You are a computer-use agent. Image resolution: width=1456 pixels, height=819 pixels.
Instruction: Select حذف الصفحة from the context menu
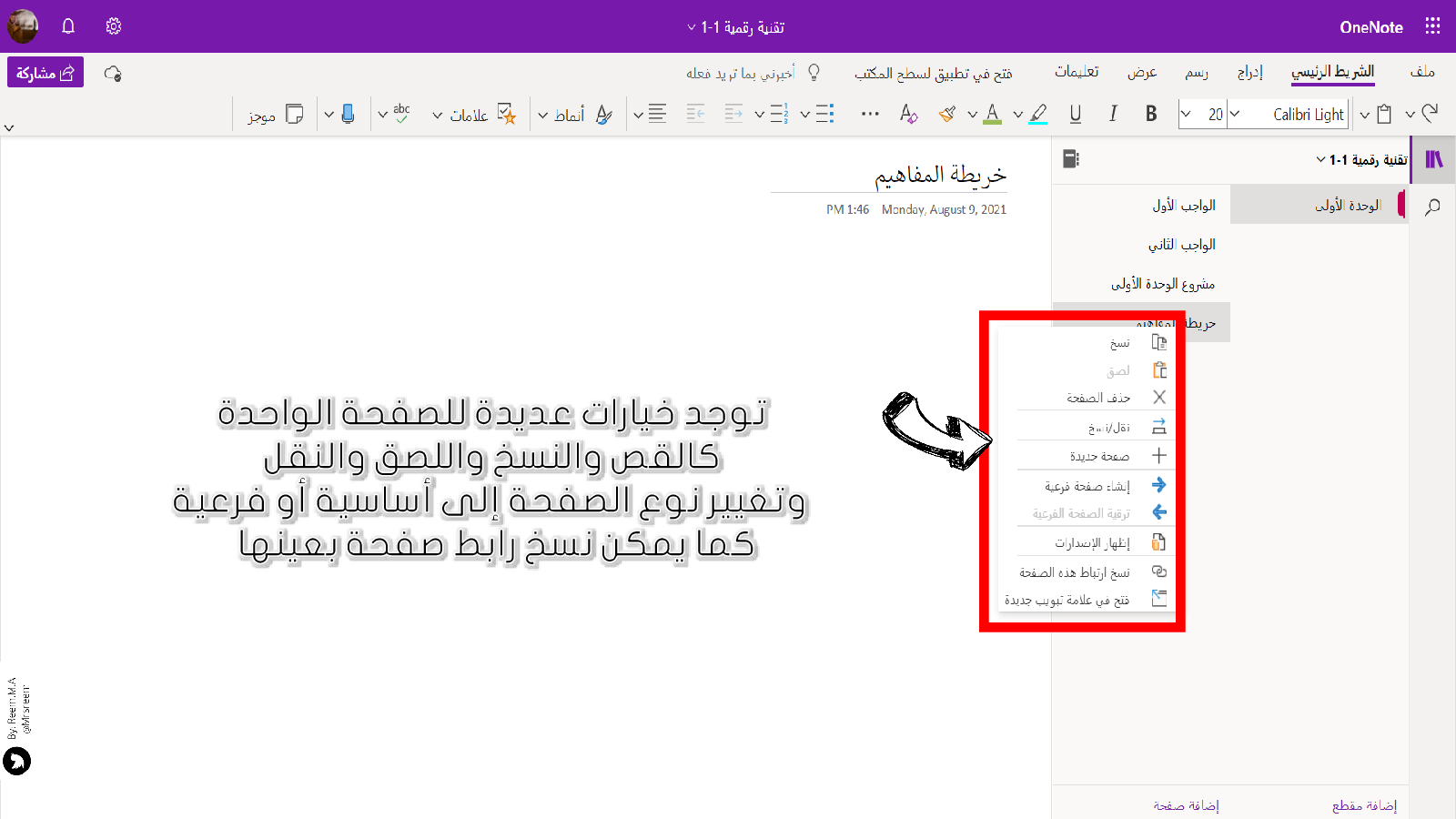[x=1098, y=398]
